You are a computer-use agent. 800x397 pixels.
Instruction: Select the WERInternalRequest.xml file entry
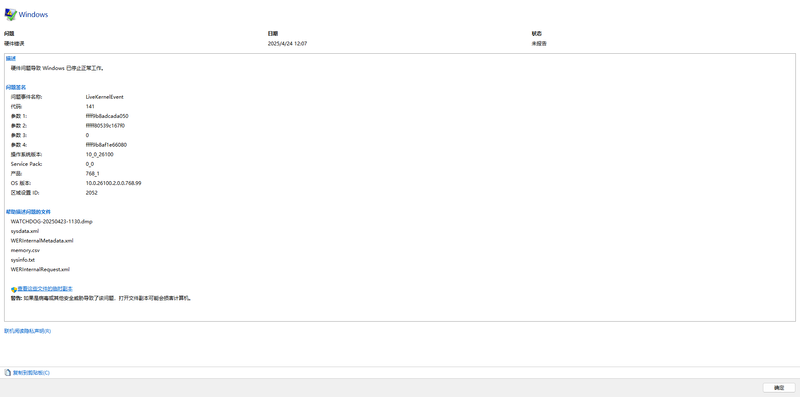click(40, 269)
